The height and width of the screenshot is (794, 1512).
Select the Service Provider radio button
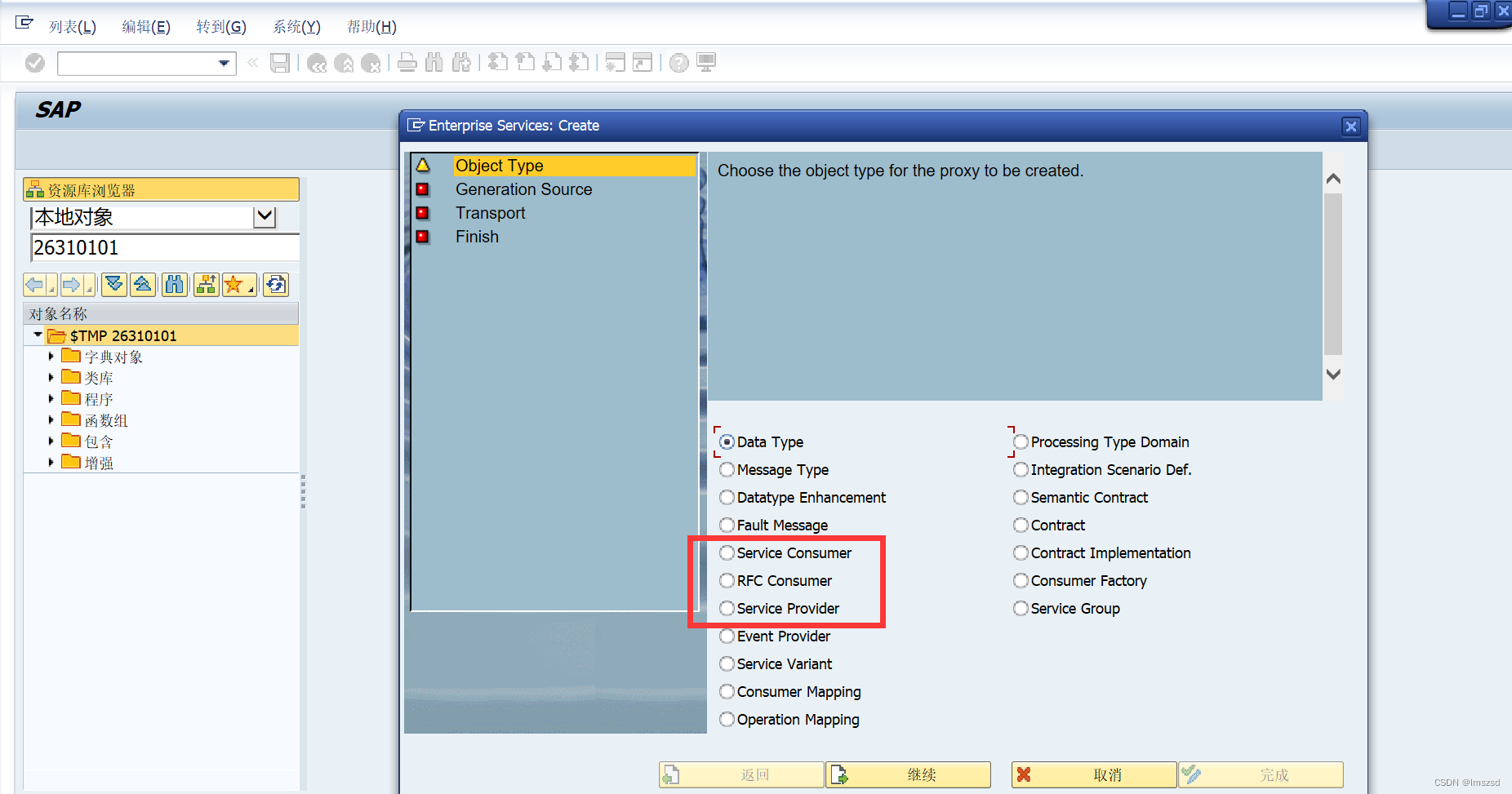(x=727, y=609)
